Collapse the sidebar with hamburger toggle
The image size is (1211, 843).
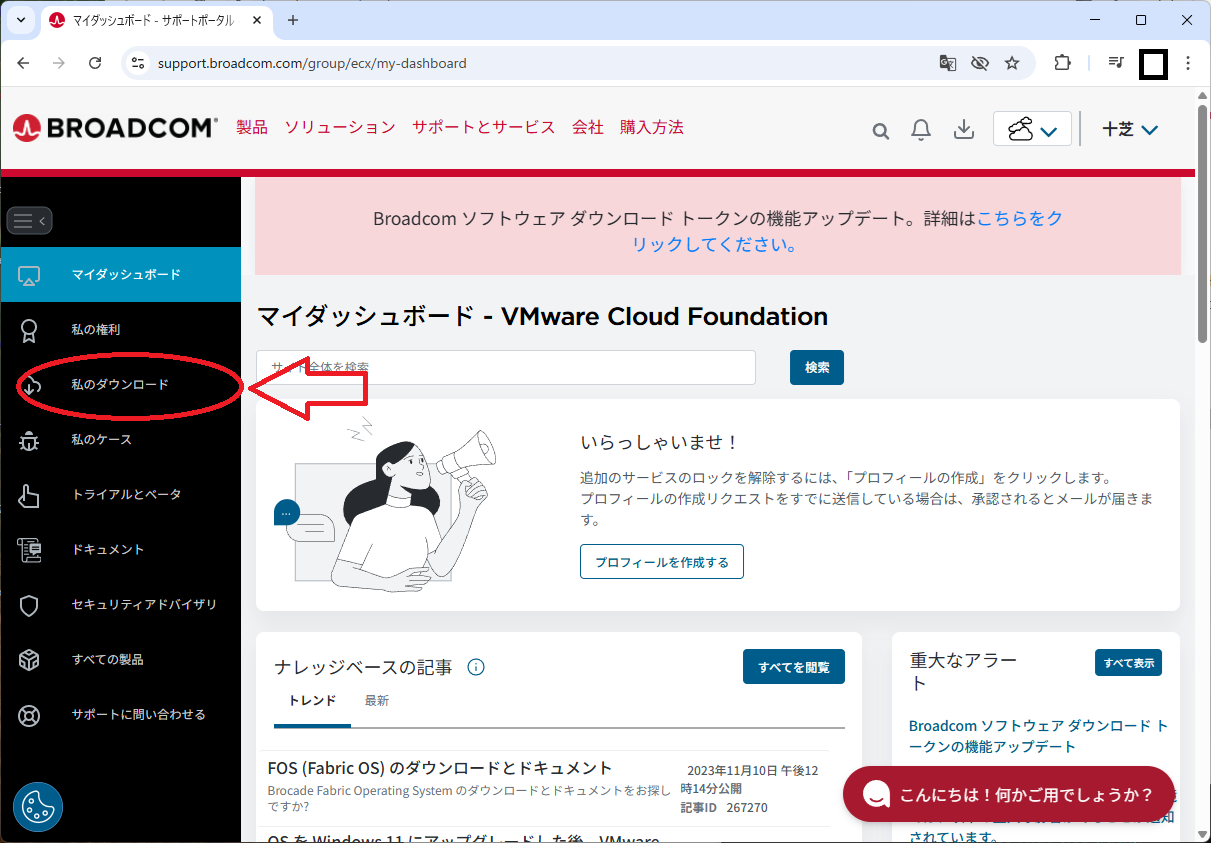[29, 220]
